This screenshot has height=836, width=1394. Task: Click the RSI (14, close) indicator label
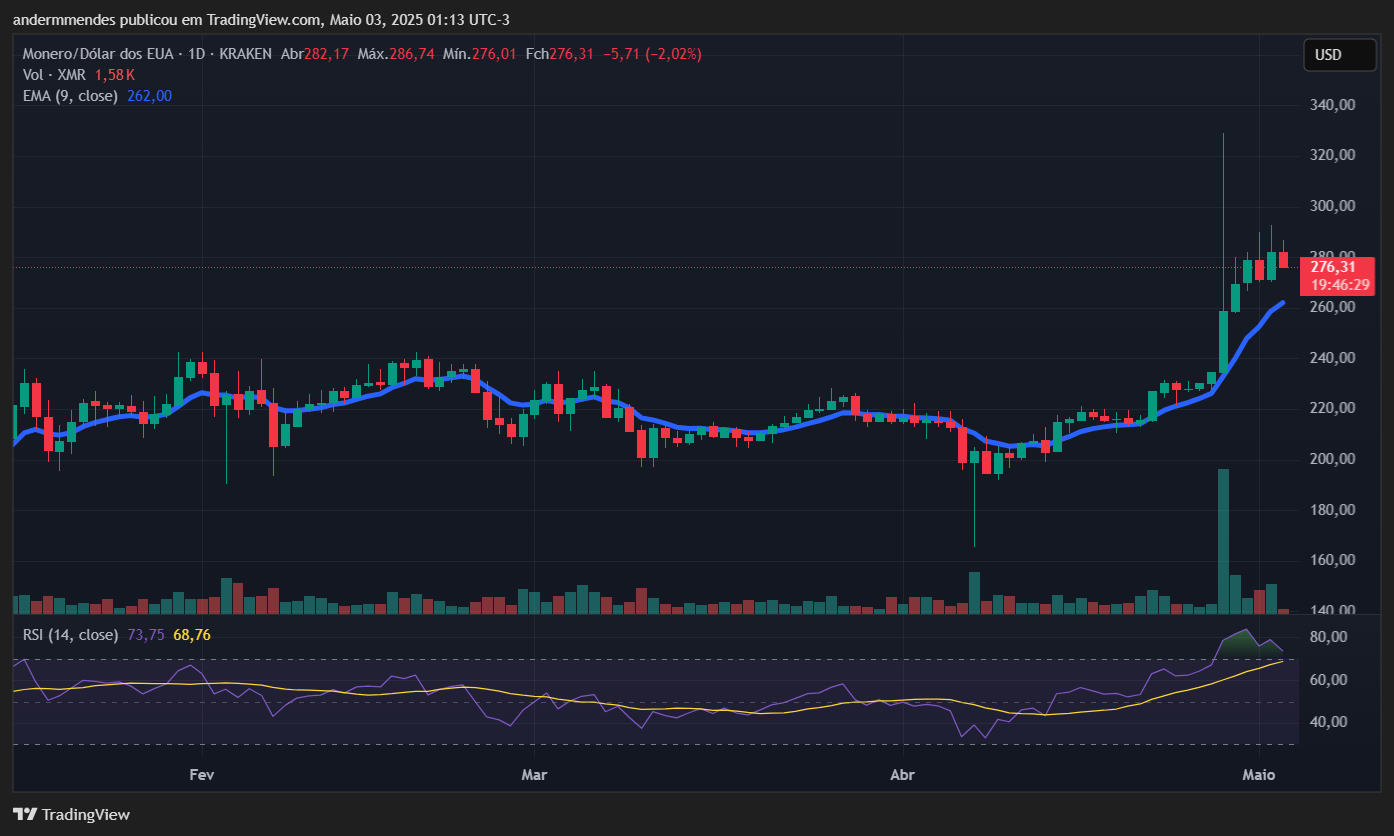(70, 634)
